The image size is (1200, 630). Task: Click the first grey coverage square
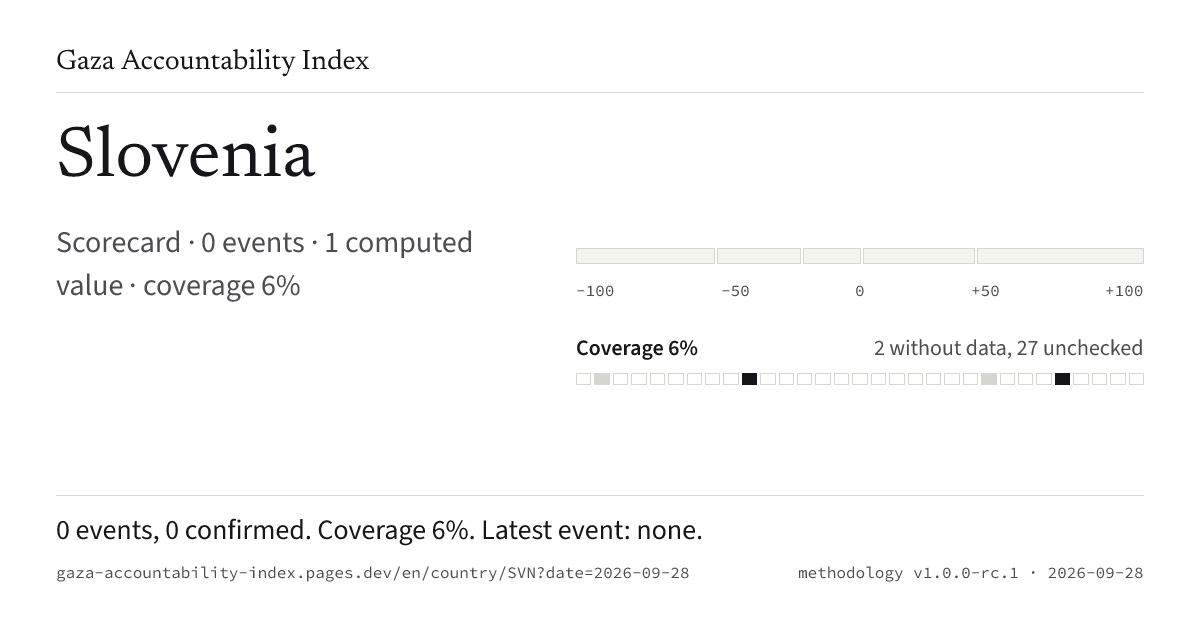(602, 379)
